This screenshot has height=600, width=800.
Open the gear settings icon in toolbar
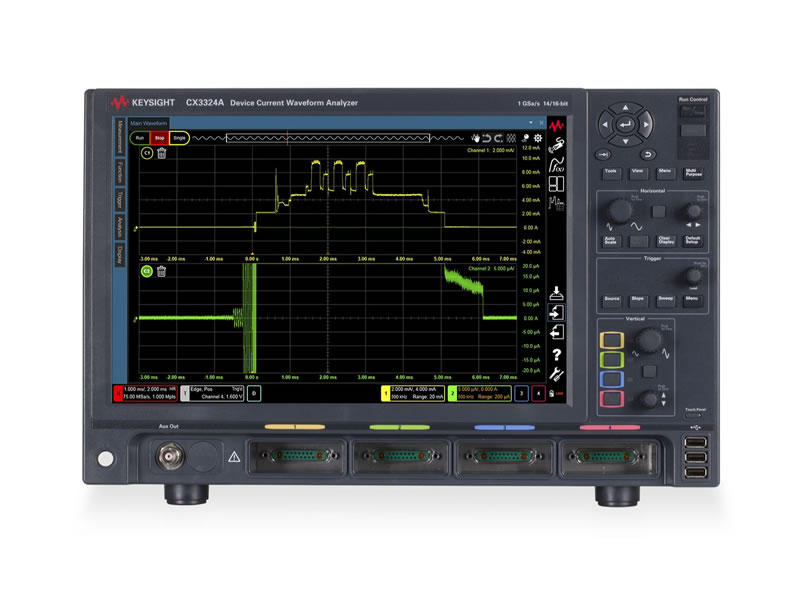tap(538, 138)
